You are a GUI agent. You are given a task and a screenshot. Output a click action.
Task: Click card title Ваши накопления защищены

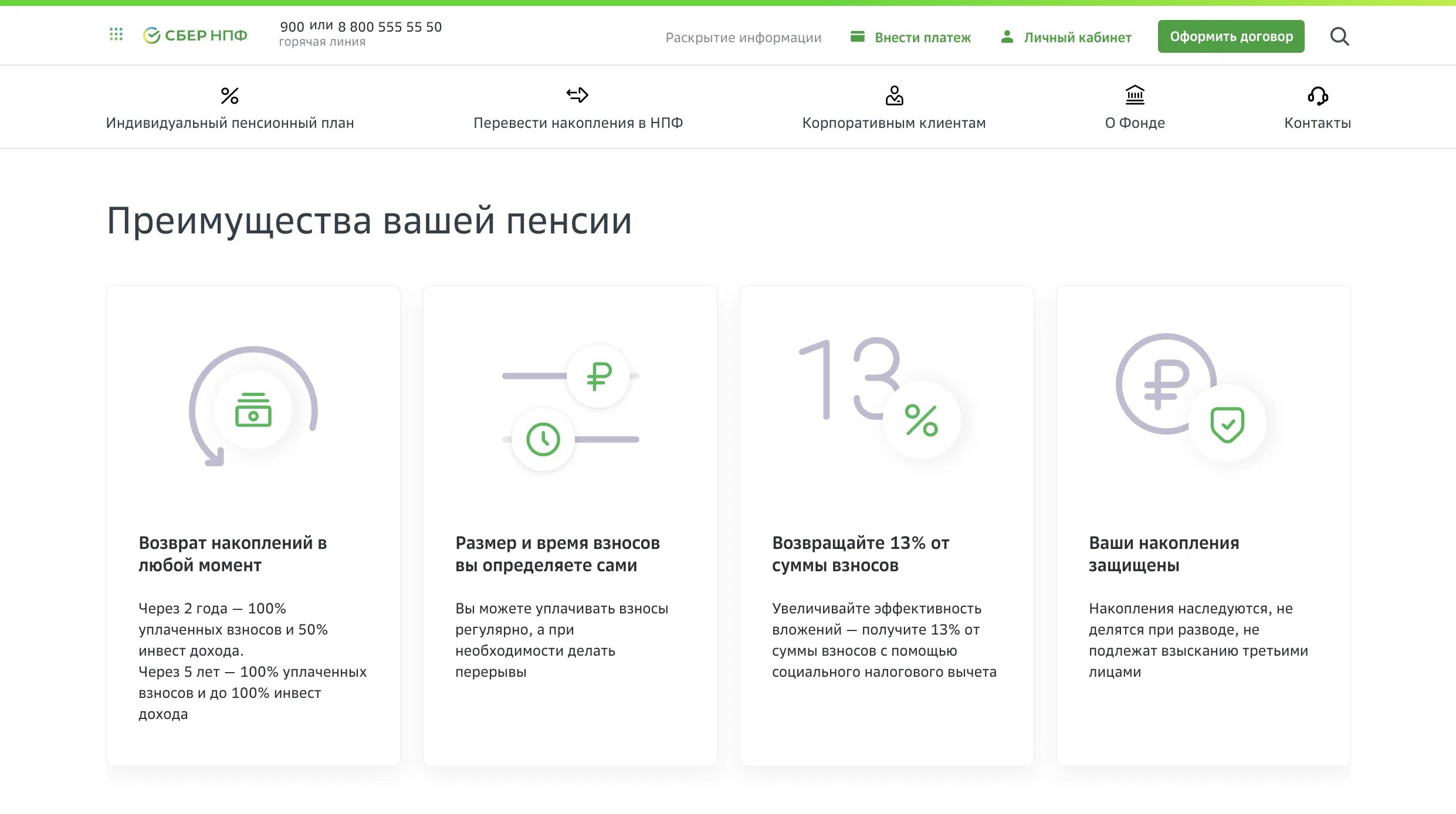pos(1164,554)
